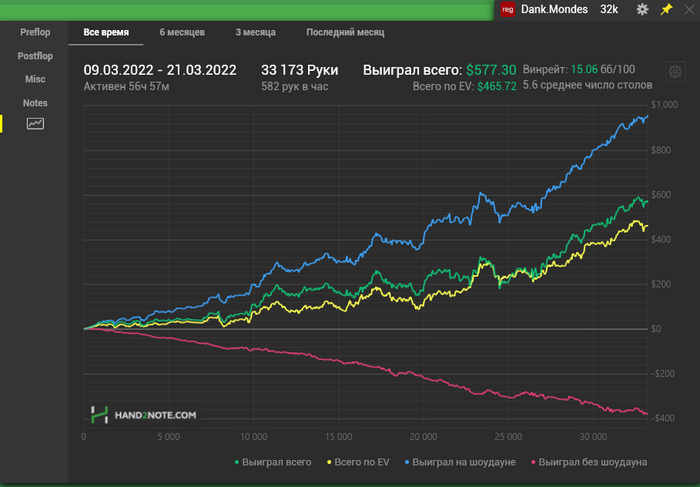Select the Последний месяц tab
Viewport: 700px width, 487px height.
coord(346,32)
